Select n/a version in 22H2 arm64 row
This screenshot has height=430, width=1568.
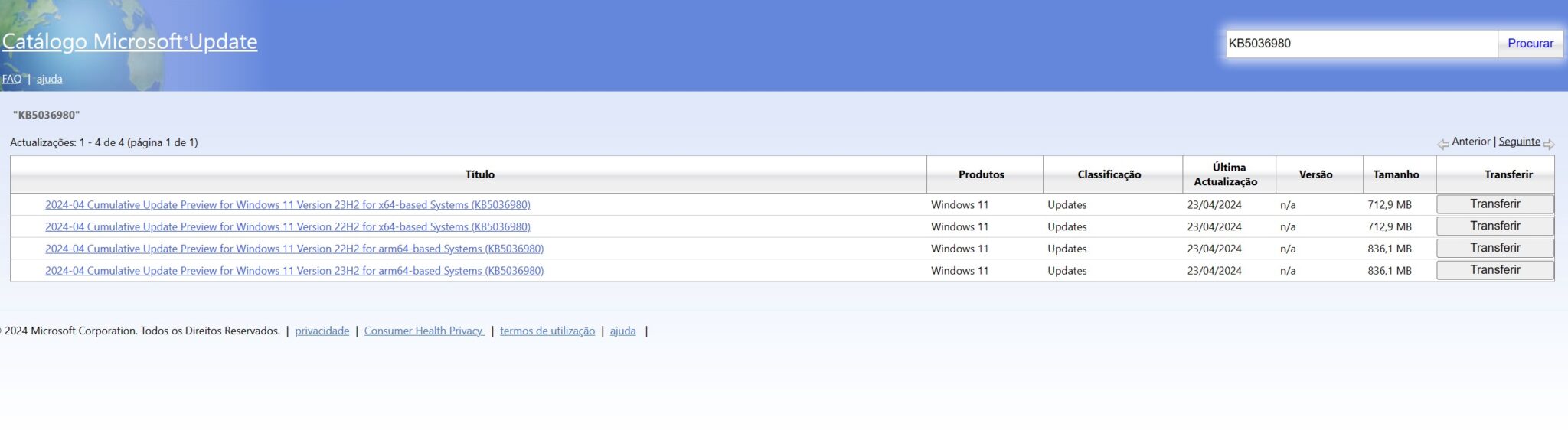click(x=1288, y=249)
